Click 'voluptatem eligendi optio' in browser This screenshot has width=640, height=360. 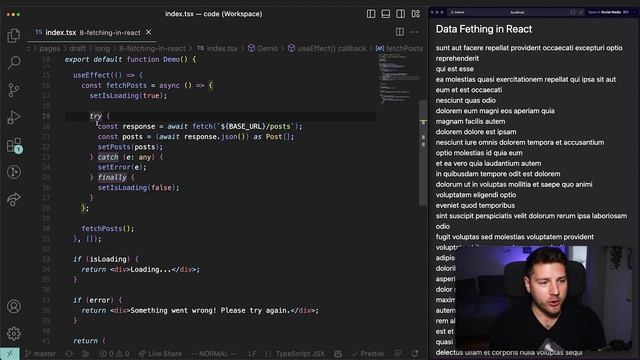click(476, 195)
